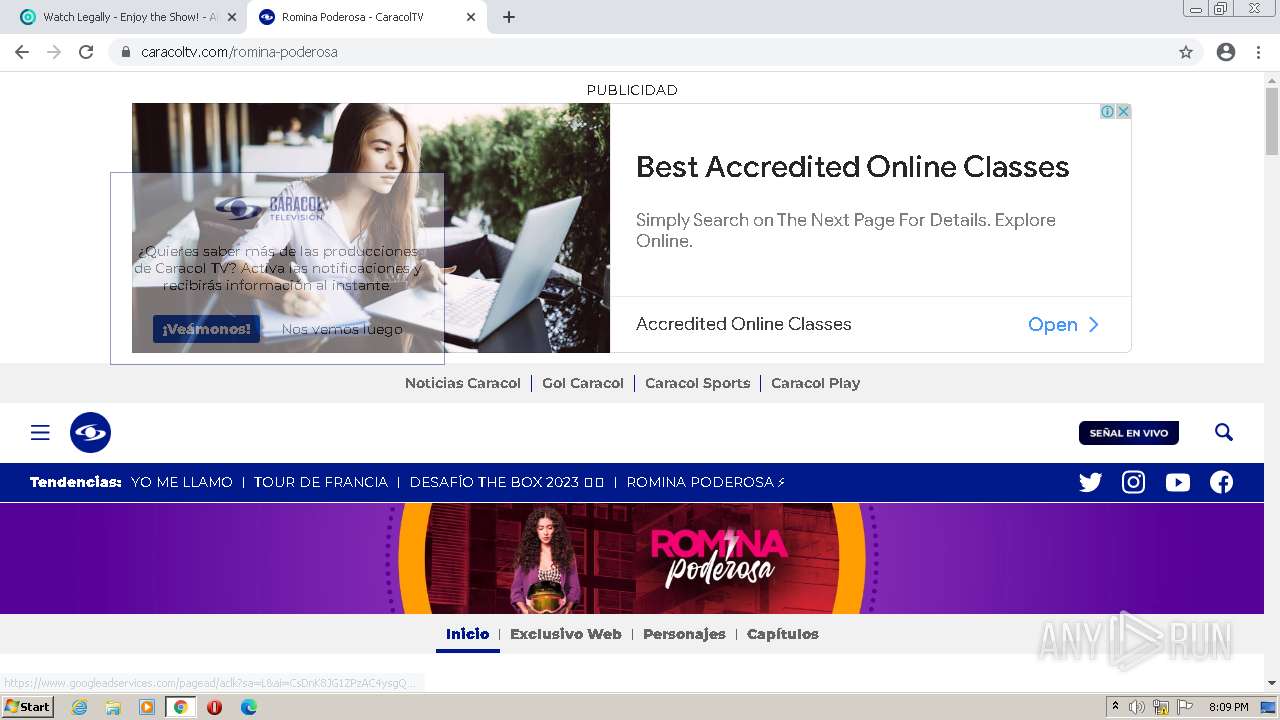Open Caracol Play link
The height and width of the screenshot is (720, 1280).
click(x=815, y=383)
